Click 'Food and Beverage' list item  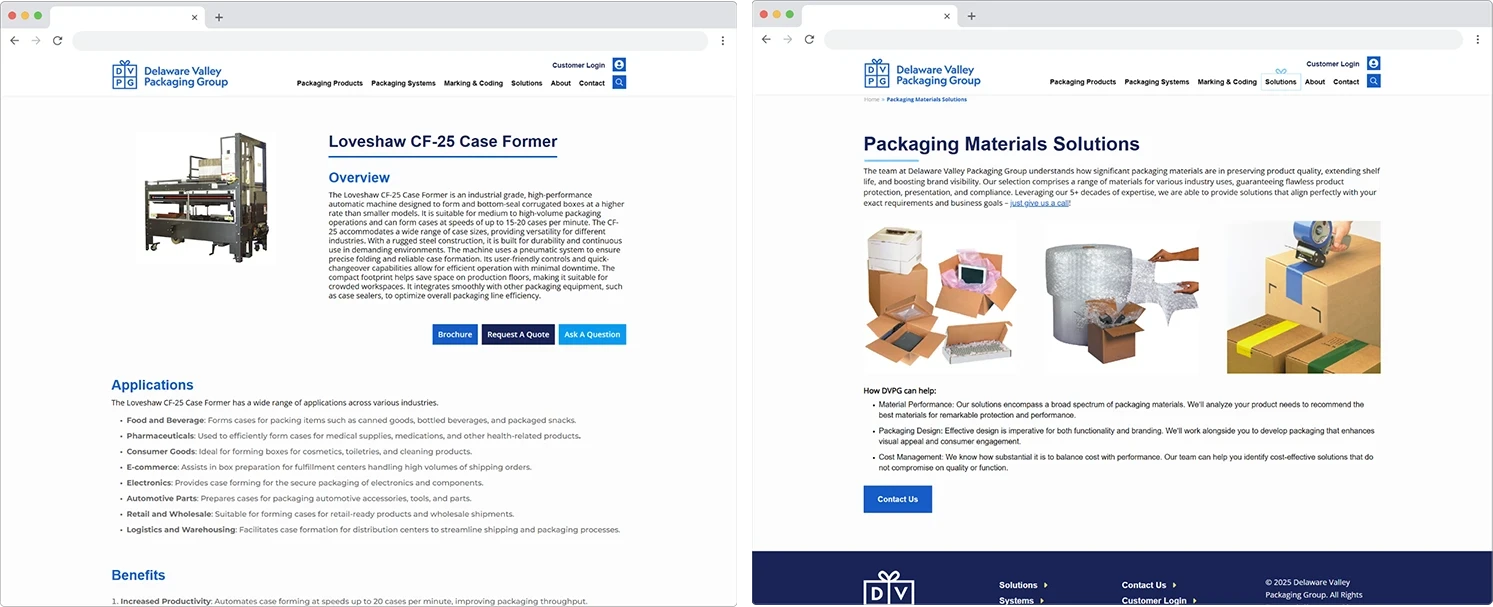[x=350, y=420]
